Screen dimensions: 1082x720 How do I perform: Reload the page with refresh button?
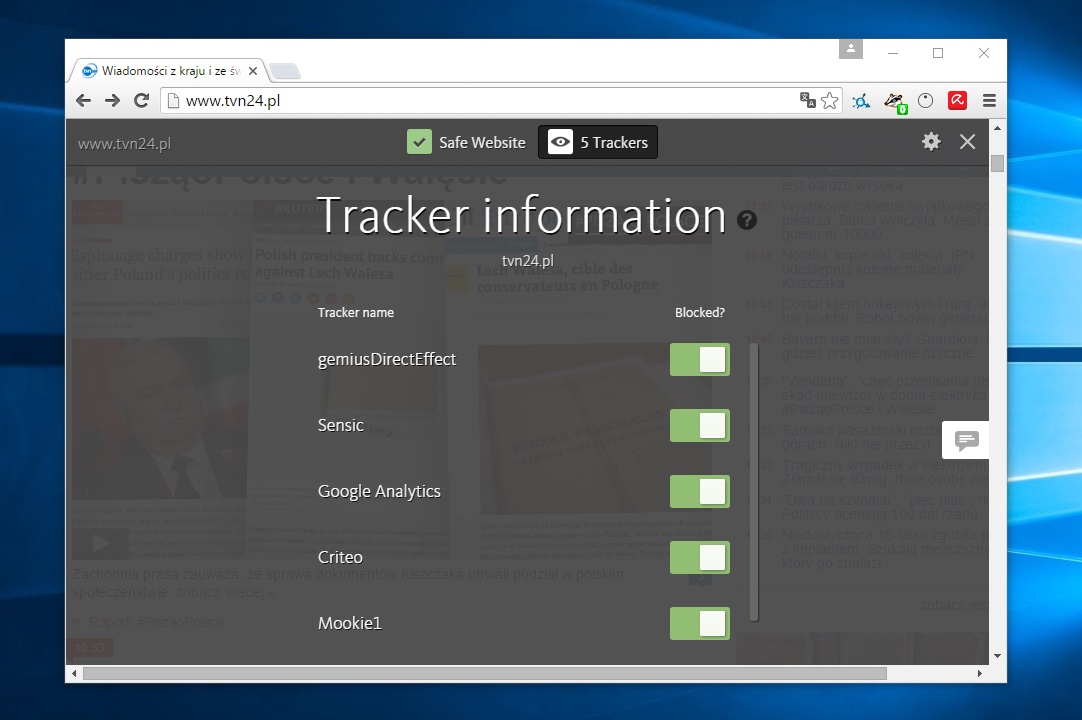click(x=142, y=100)
